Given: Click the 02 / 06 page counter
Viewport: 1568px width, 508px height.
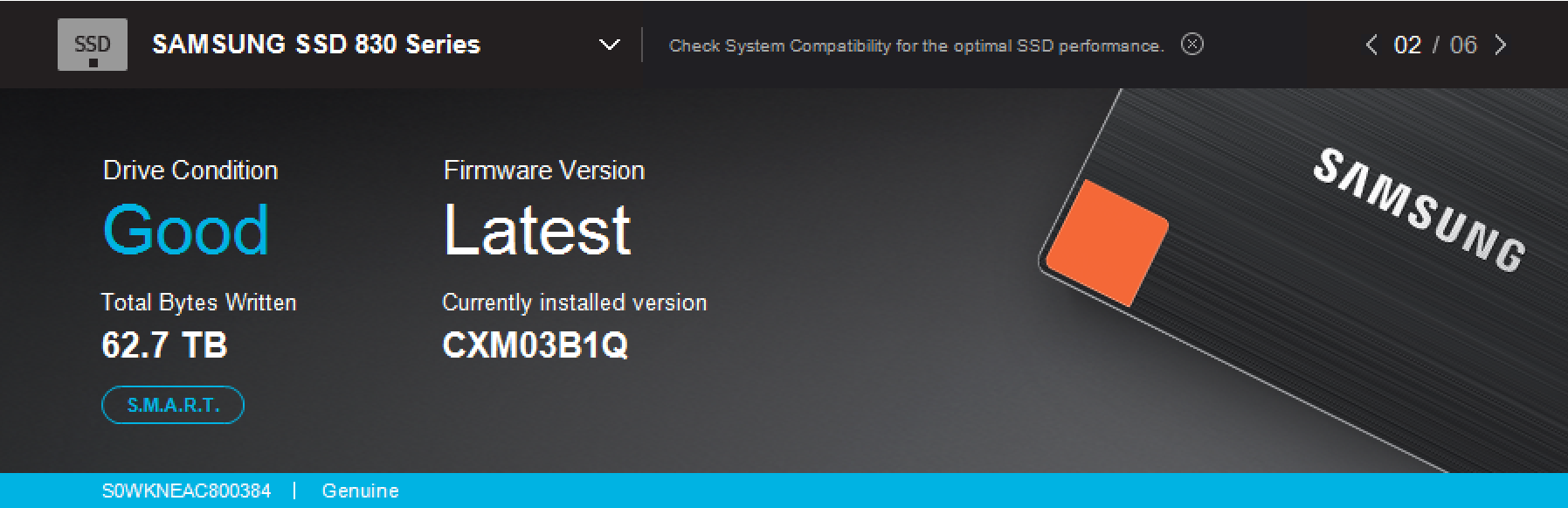Looking at the screenshot, I should pos(1435,45).
